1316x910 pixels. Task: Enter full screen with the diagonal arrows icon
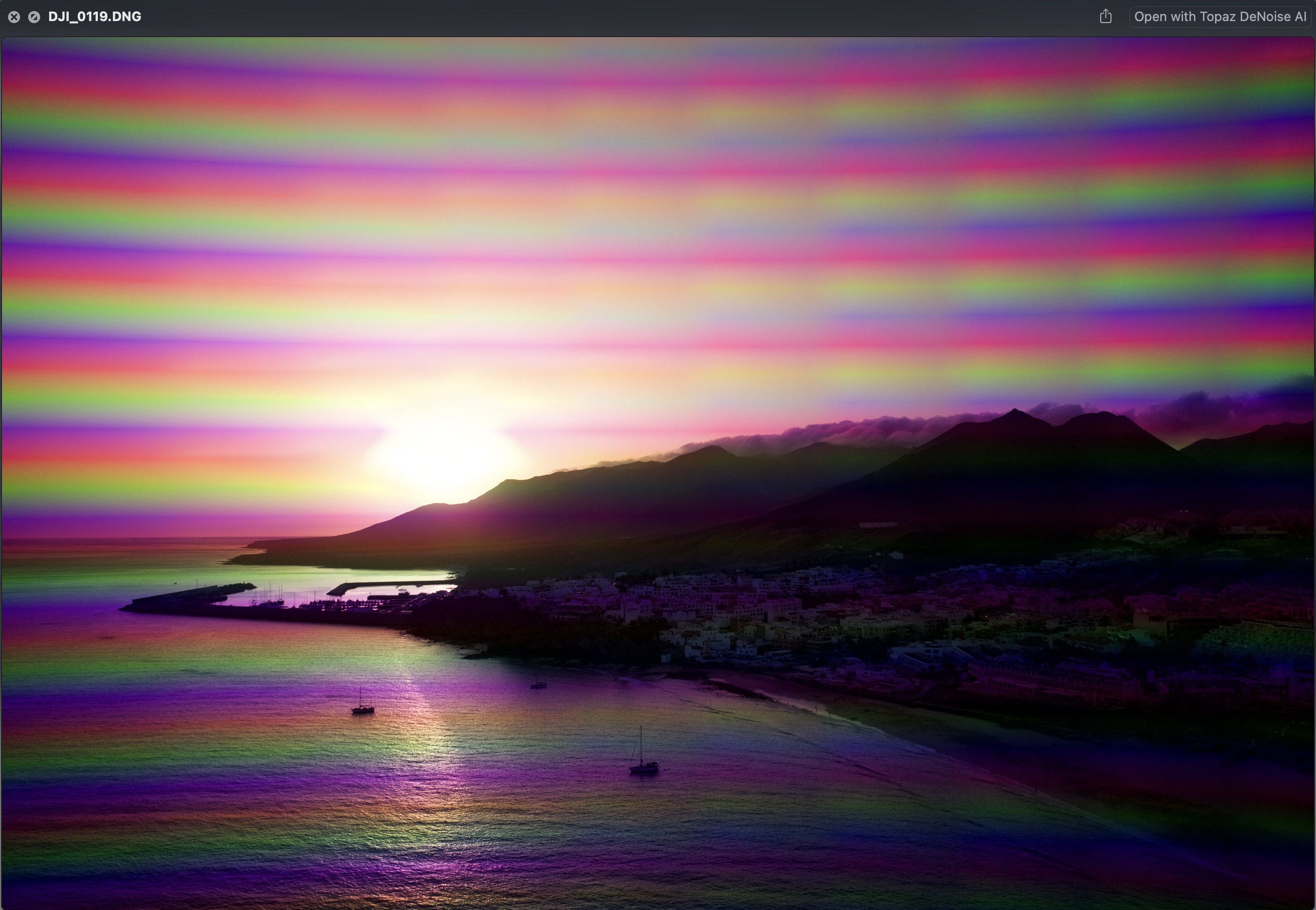34,17
